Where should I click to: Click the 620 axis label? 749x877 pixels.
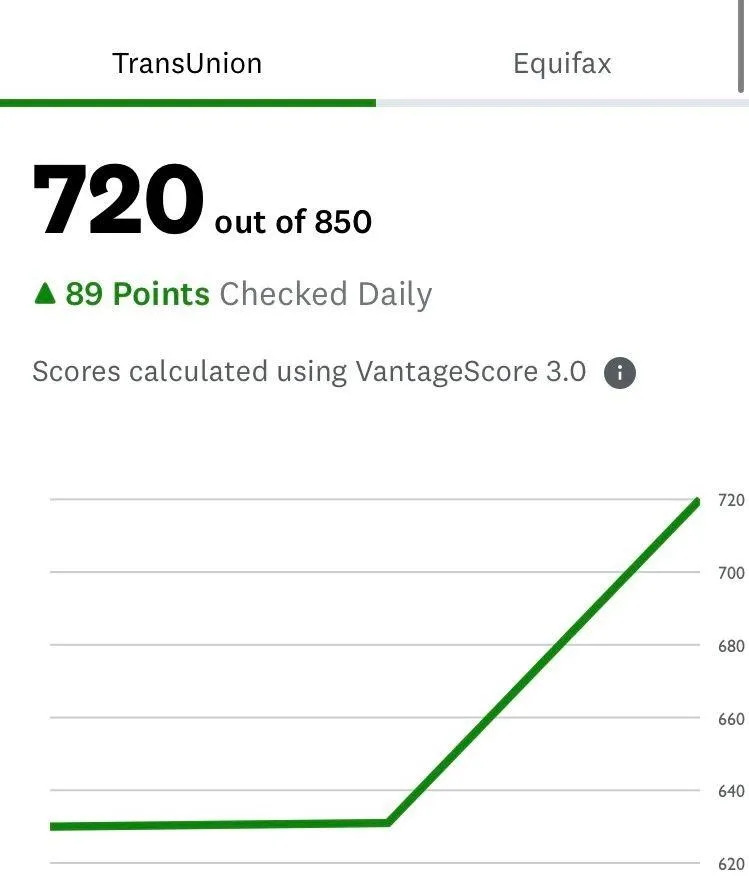(731, 864)
